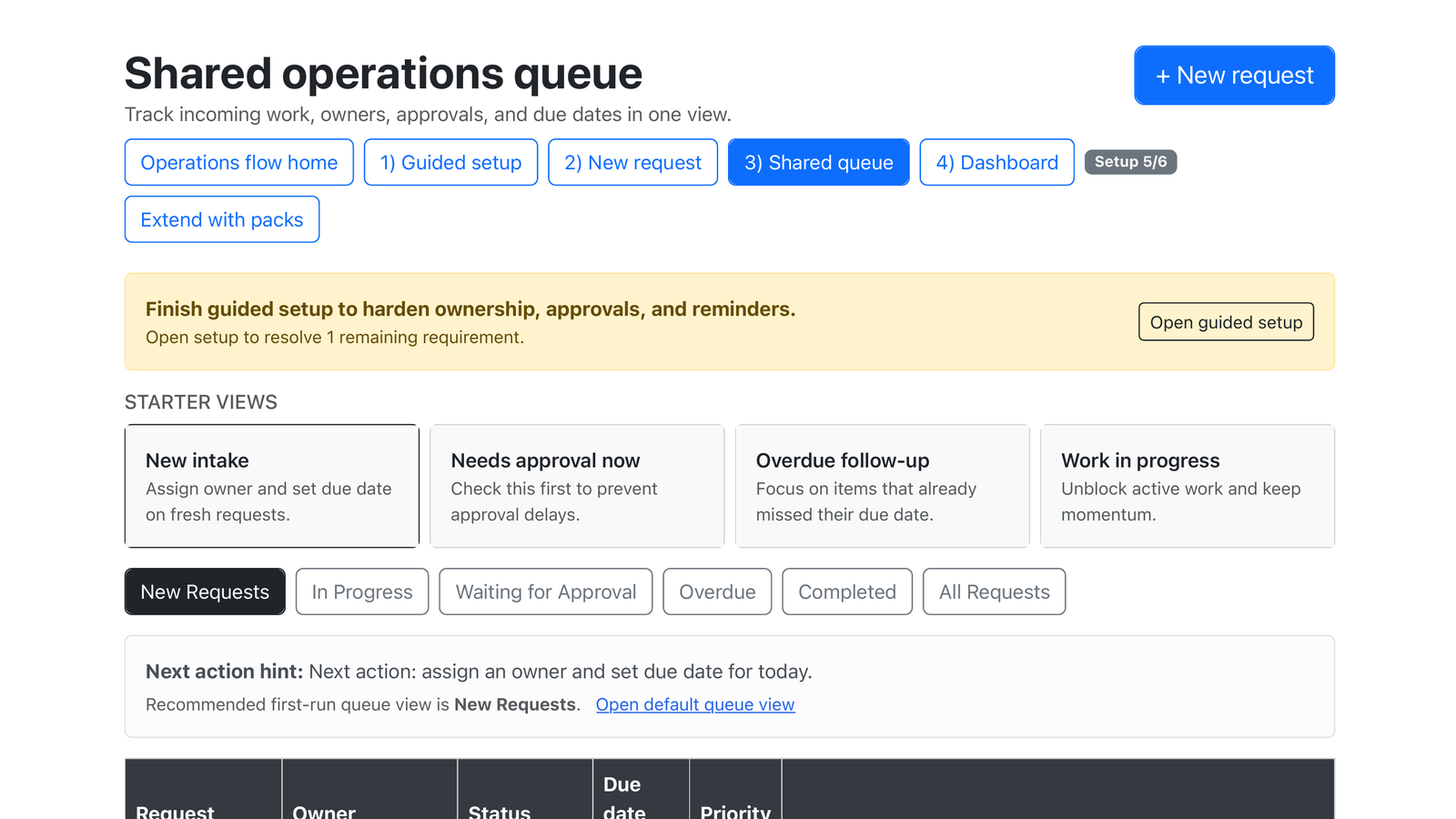Navigate to 1) Guided setup
Viewport: 1456px width, 819px height.
[450, 162]
